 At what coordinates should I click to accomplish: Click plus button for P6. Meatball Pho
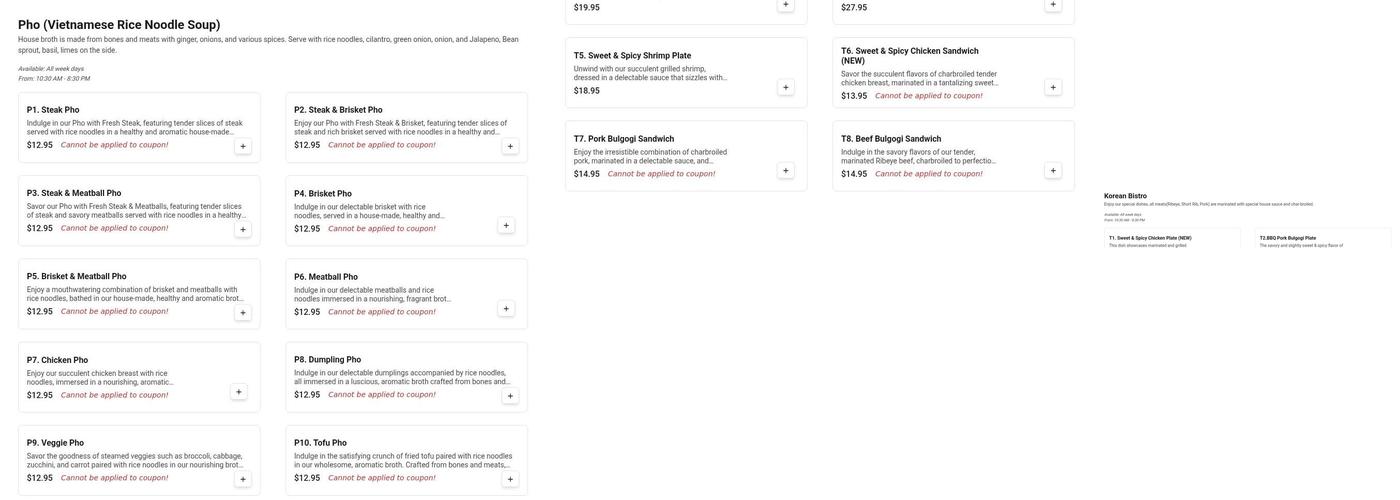point(506,309)
